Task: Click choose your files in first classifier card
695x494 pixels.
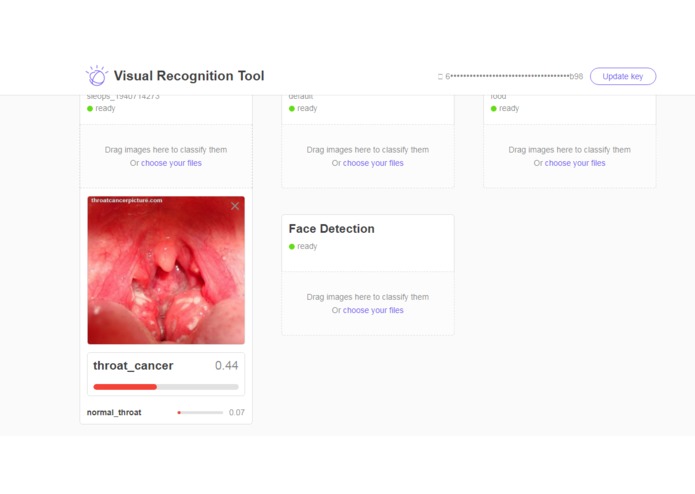Action: 171,163
